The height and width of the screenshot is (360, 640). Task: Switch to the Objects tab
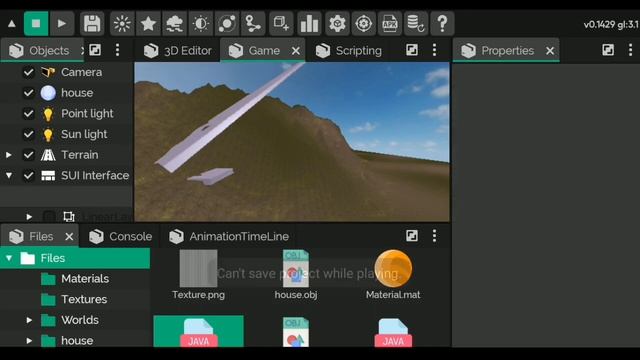click(42, 51)
